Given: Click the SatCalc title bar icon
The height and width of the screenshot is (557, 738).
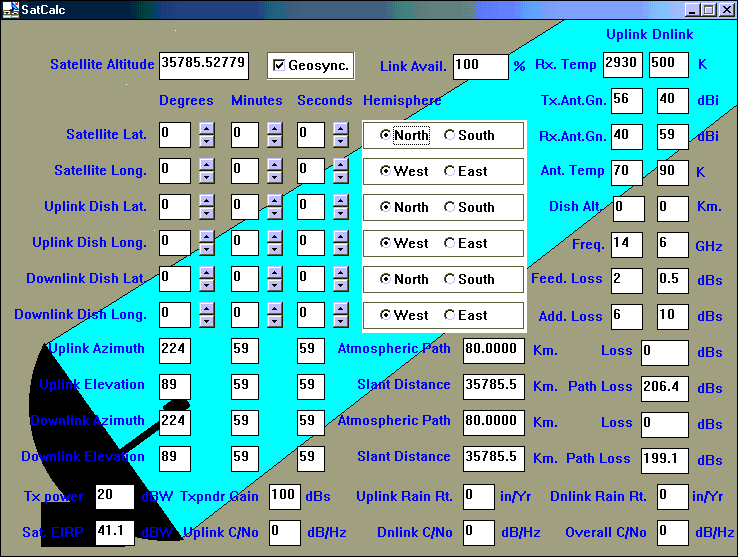Looking at the screenshot, I should 10,9.
